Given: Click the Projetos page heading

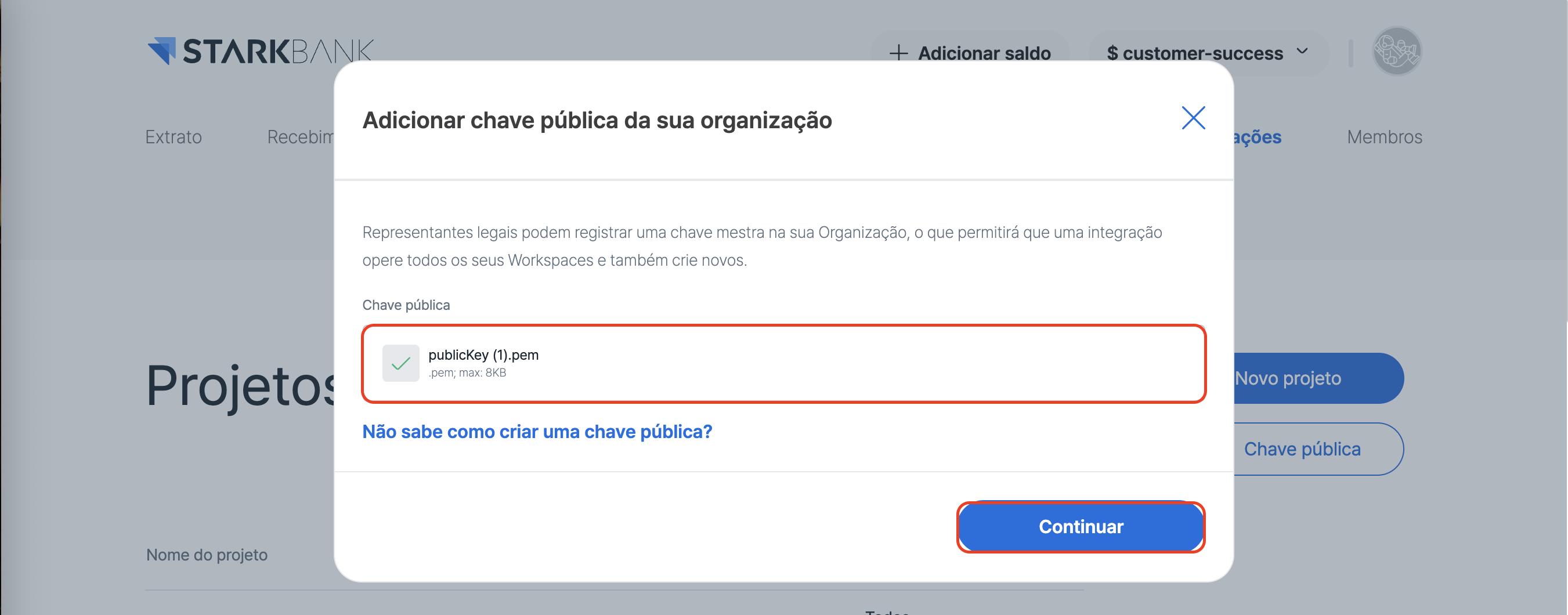Looking at the screenshot, I should pos(240,386).
